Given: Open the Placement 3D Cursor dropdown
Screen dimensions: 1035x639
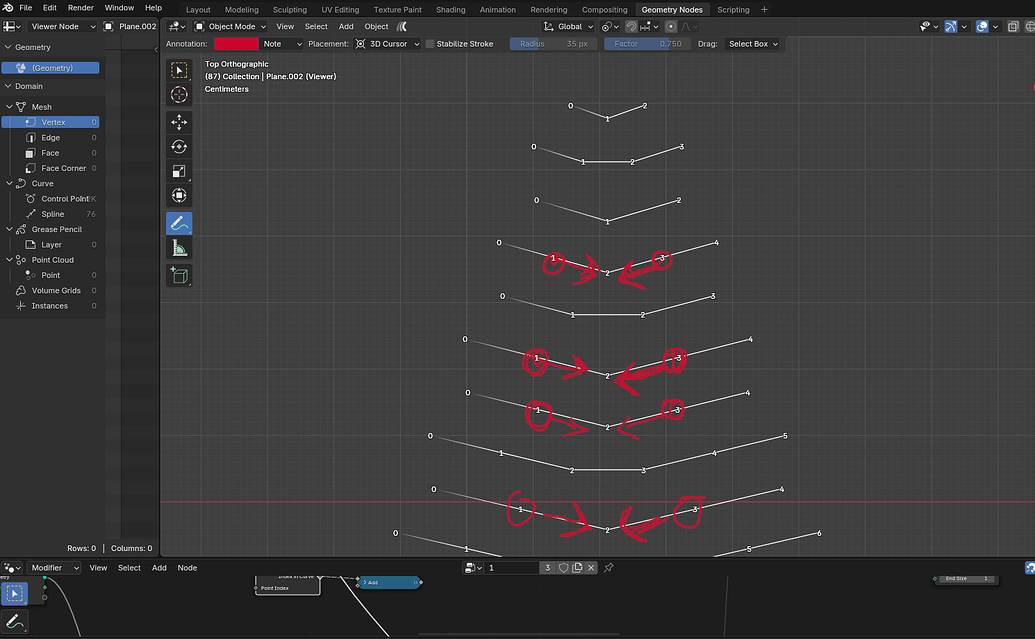Looking at the screenshot, I should [x=387, y=44].
